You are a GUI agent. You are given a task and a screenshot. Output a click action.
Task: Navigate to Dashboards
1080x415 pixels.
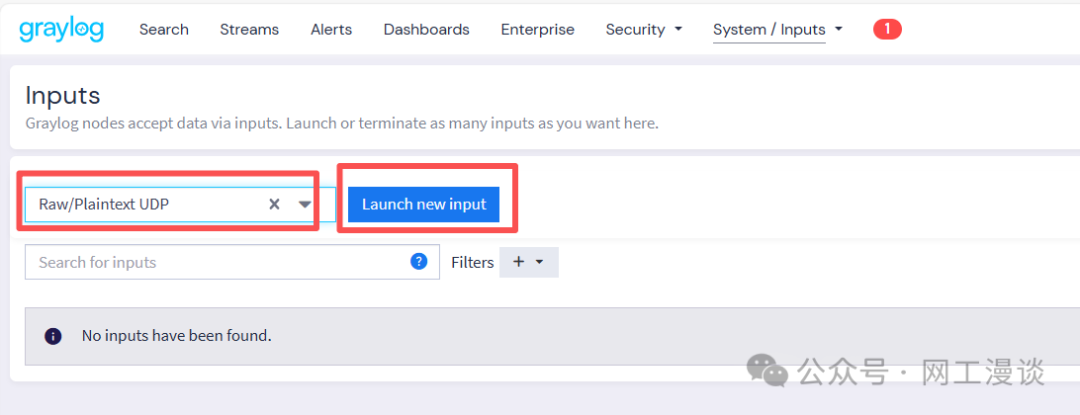tap(426, 30)
